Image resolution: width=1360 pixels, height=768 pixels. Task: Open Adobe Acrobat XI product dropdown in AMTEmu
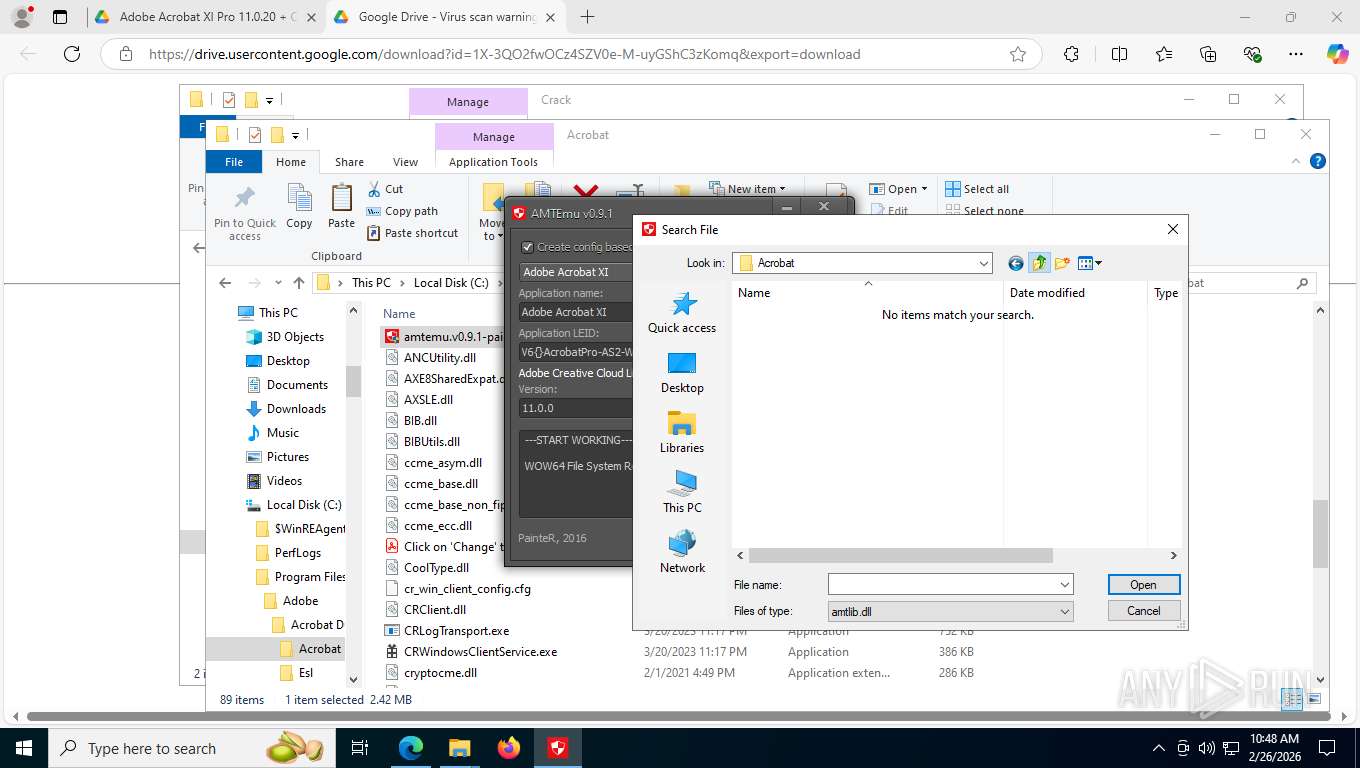click(x=576, y=272)
